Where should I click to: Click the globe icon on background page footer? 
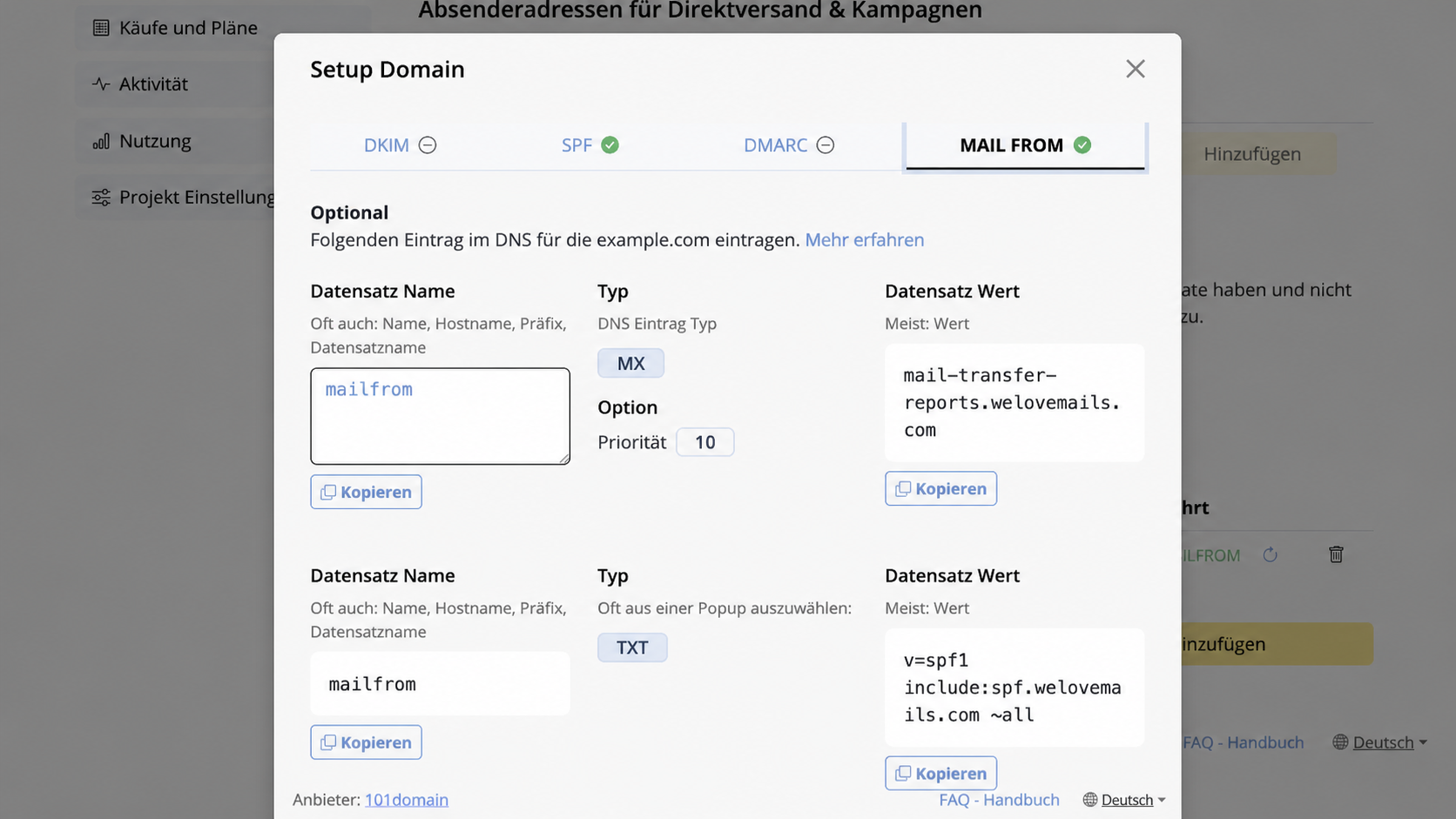(1340, 742)
